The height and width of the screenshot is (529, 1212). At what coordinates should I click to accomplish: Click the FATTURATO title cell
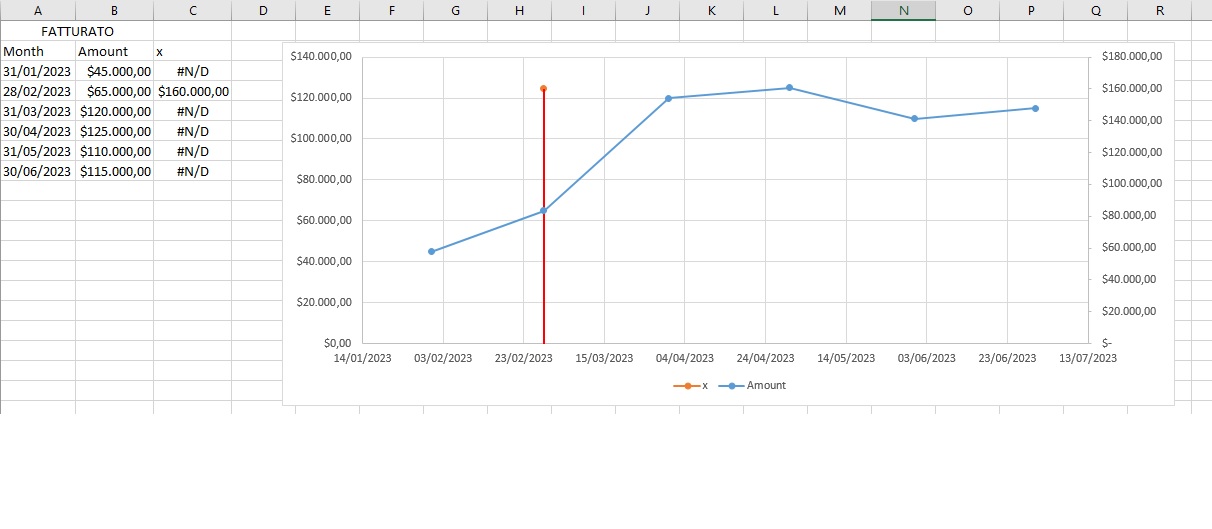point(77,31)
